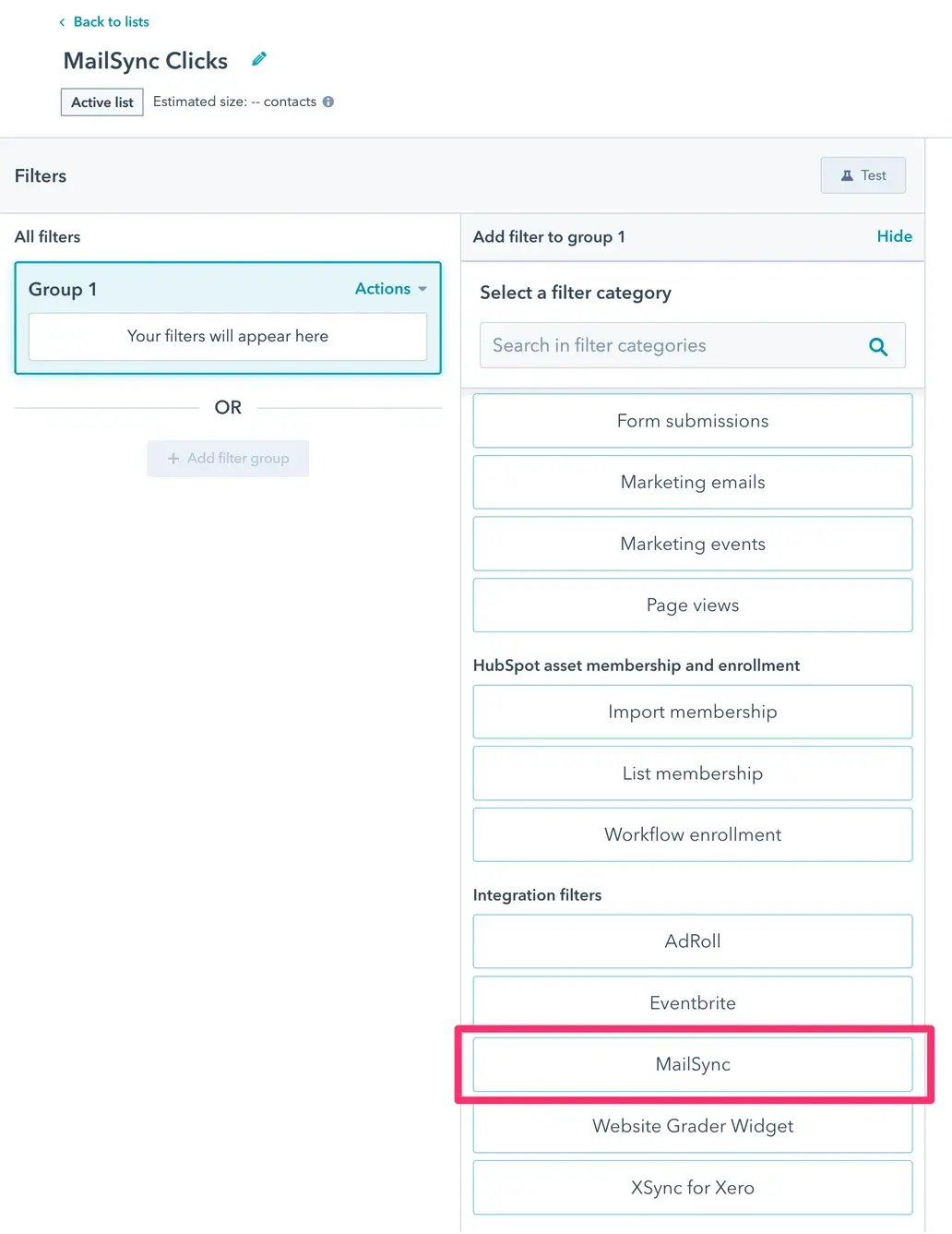
Task: Click the info icon beside estimated size
Action: (328, 102)
